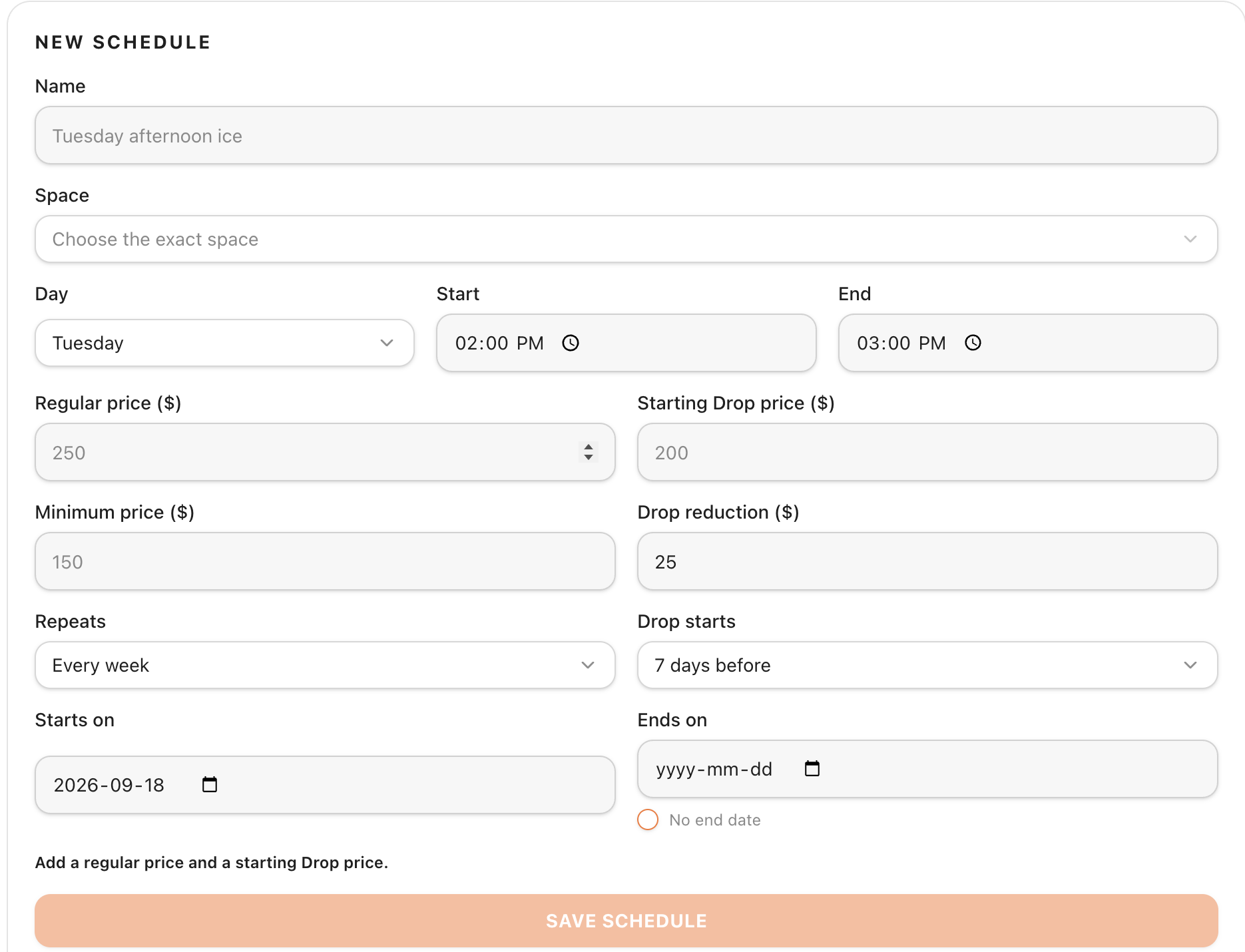The height and width of the screenshot is (952, 1245).
Task: Focus the Name input field
Action: point(626,135)
